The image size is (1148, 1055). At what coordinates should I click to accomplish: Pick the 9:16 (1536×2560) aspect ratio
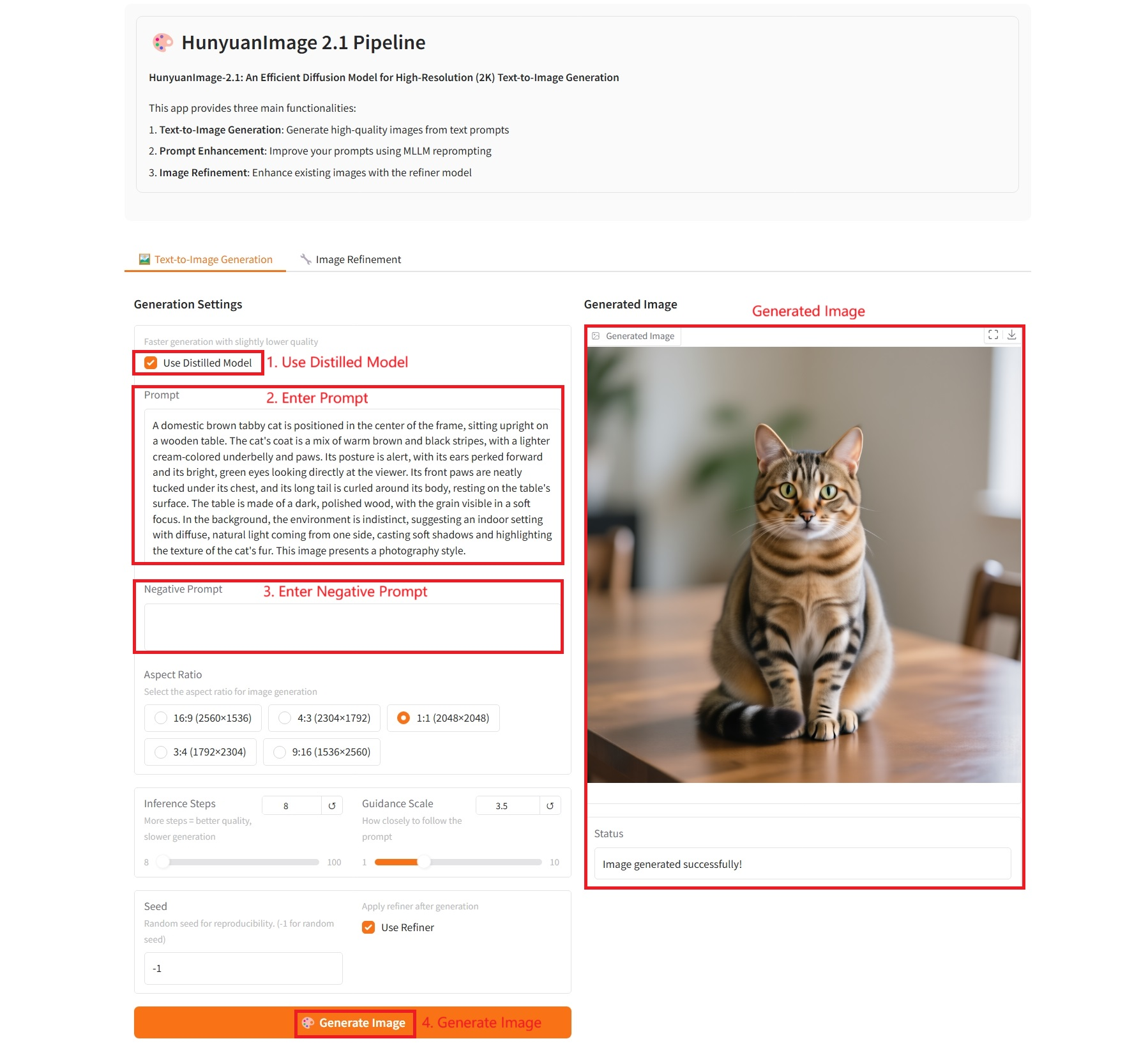coord(322,752)
